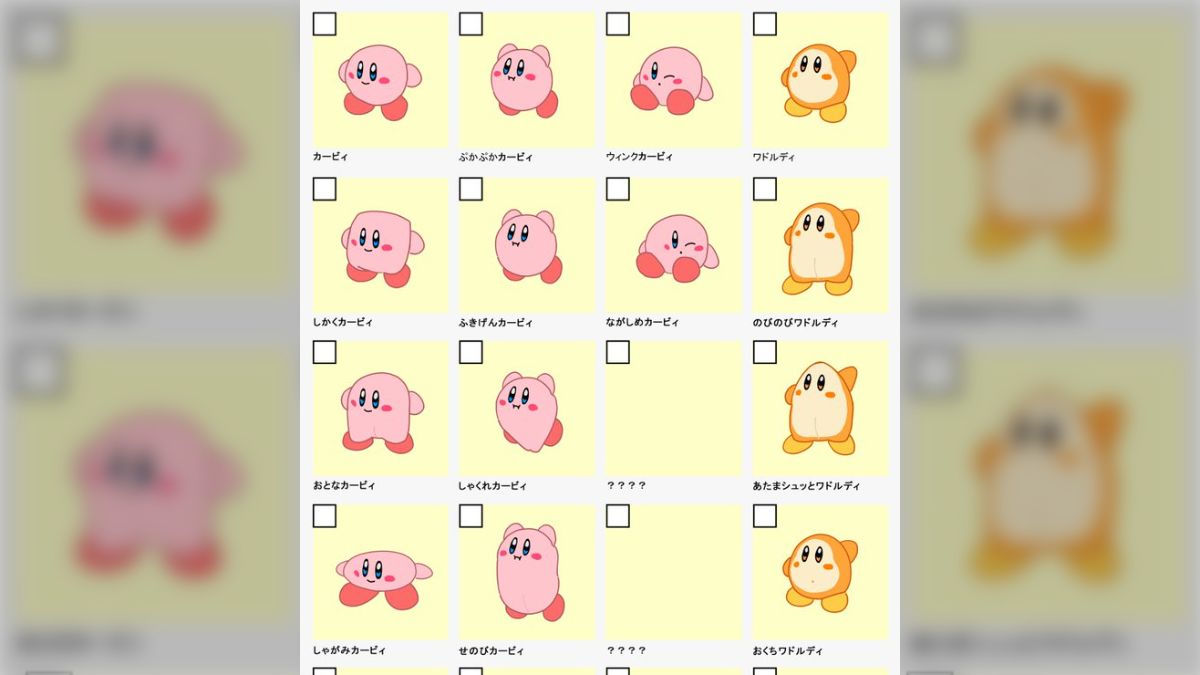Check the box for ふきげんカービィ
1200x675 pixels.
[471, 189]
